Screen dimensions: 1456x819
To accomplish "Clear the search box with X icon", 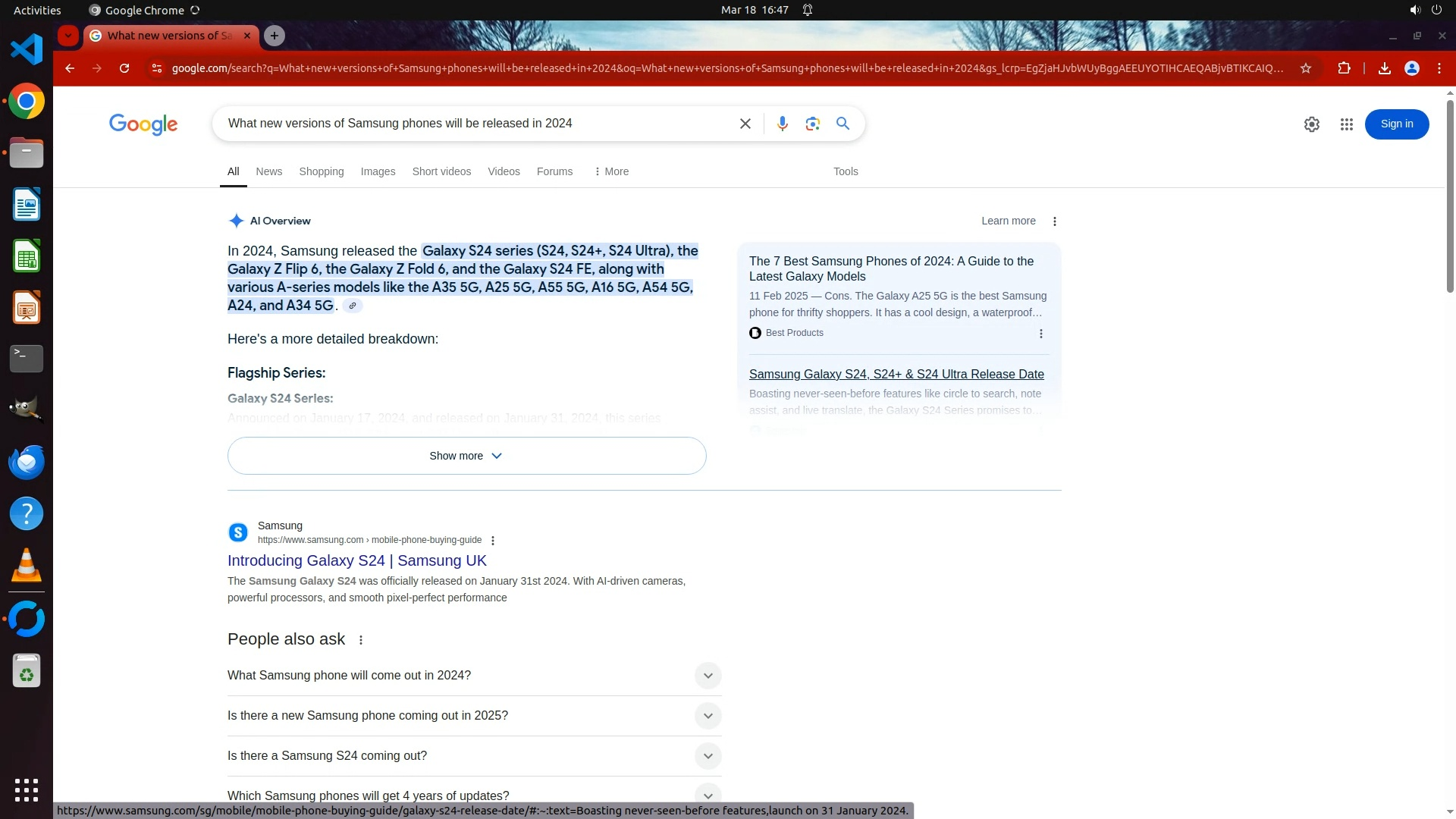I will tap(745, 124).
